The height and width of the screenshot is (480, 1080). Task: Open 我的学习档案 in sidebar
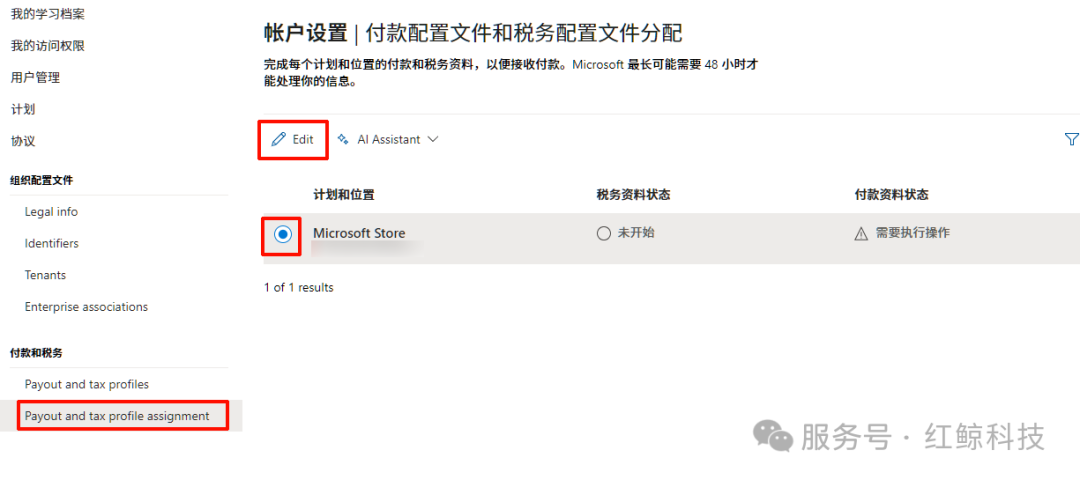48,14
